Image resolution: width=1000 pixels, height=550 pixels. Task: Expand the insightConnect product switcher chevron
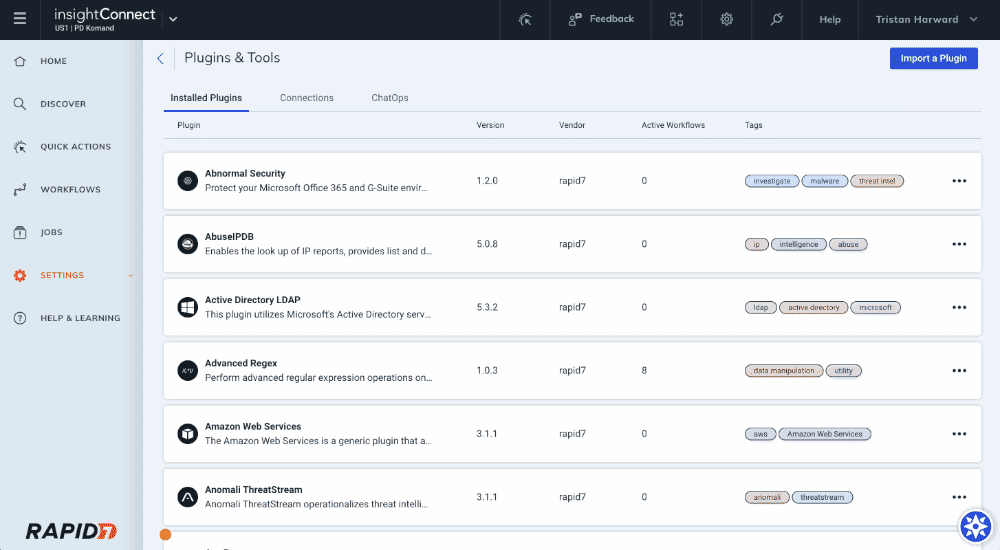pos(173,20)
